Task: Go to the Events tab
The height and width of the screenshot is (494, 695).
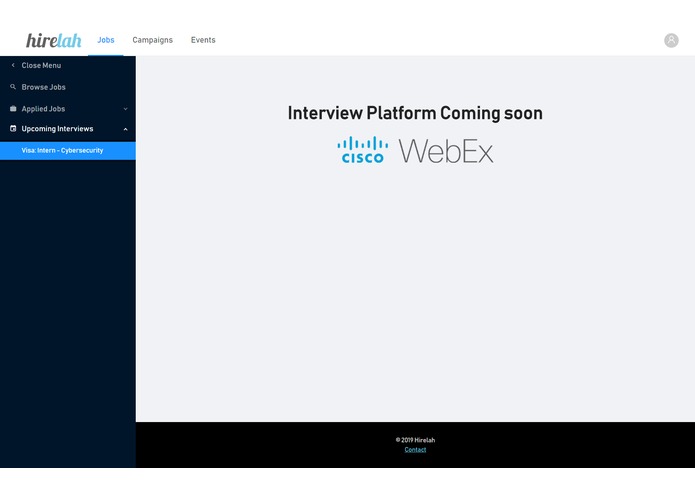Action: (203, 40)
